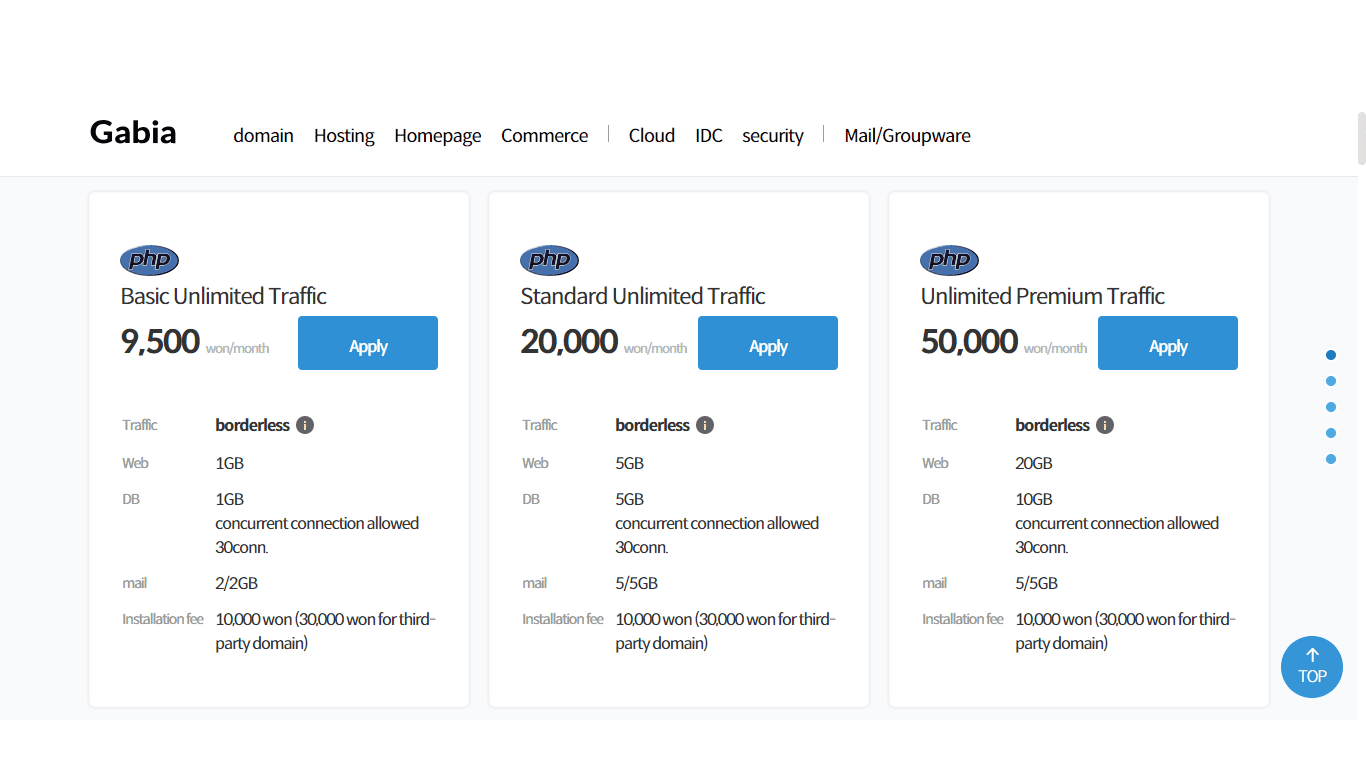This screenshot has height=768, width=1366.
Task: Open the Cloud menu
Action: (652, 136)
